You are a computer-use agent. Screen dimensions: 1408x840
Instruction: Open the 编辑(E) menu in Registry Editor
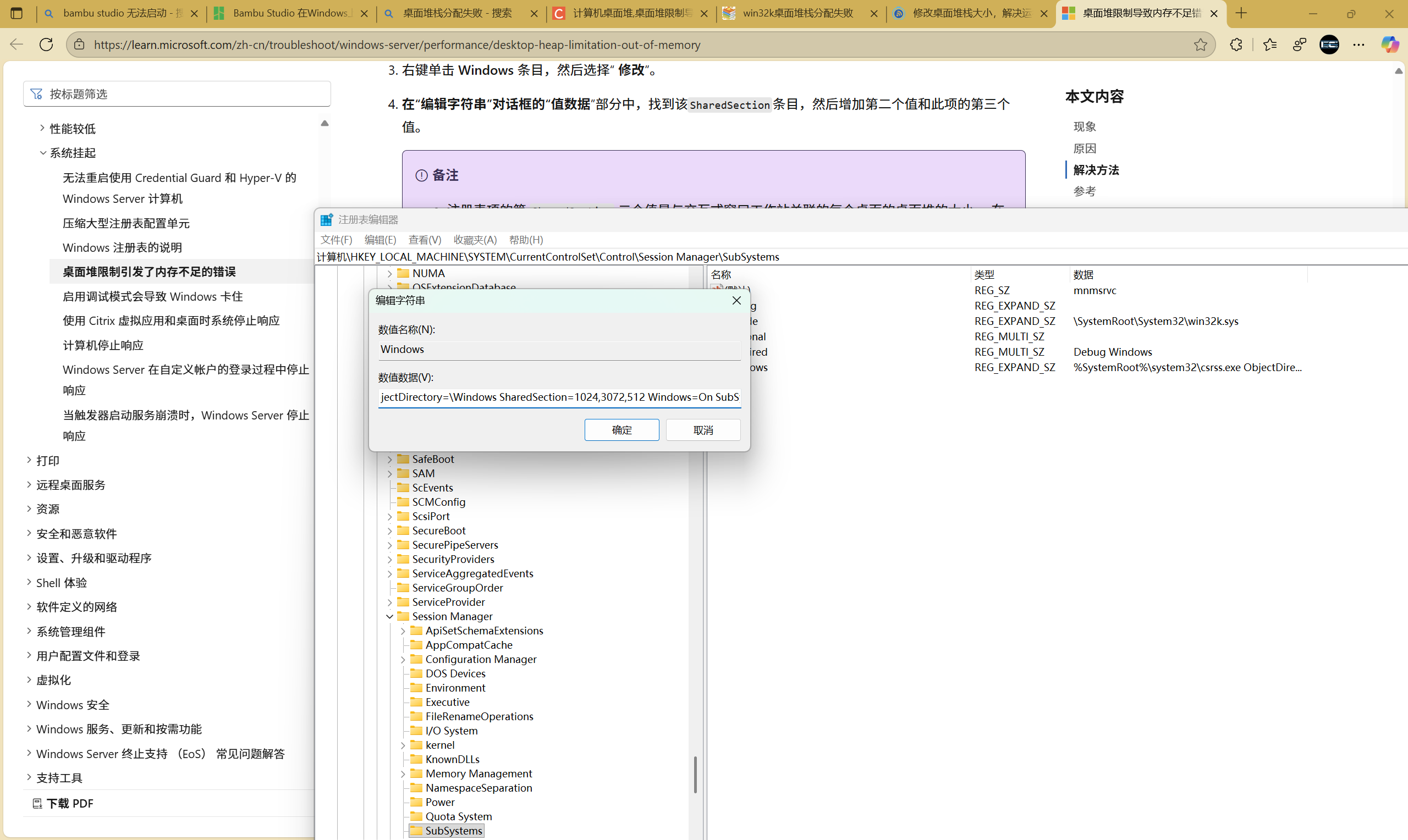pos(380,240)
